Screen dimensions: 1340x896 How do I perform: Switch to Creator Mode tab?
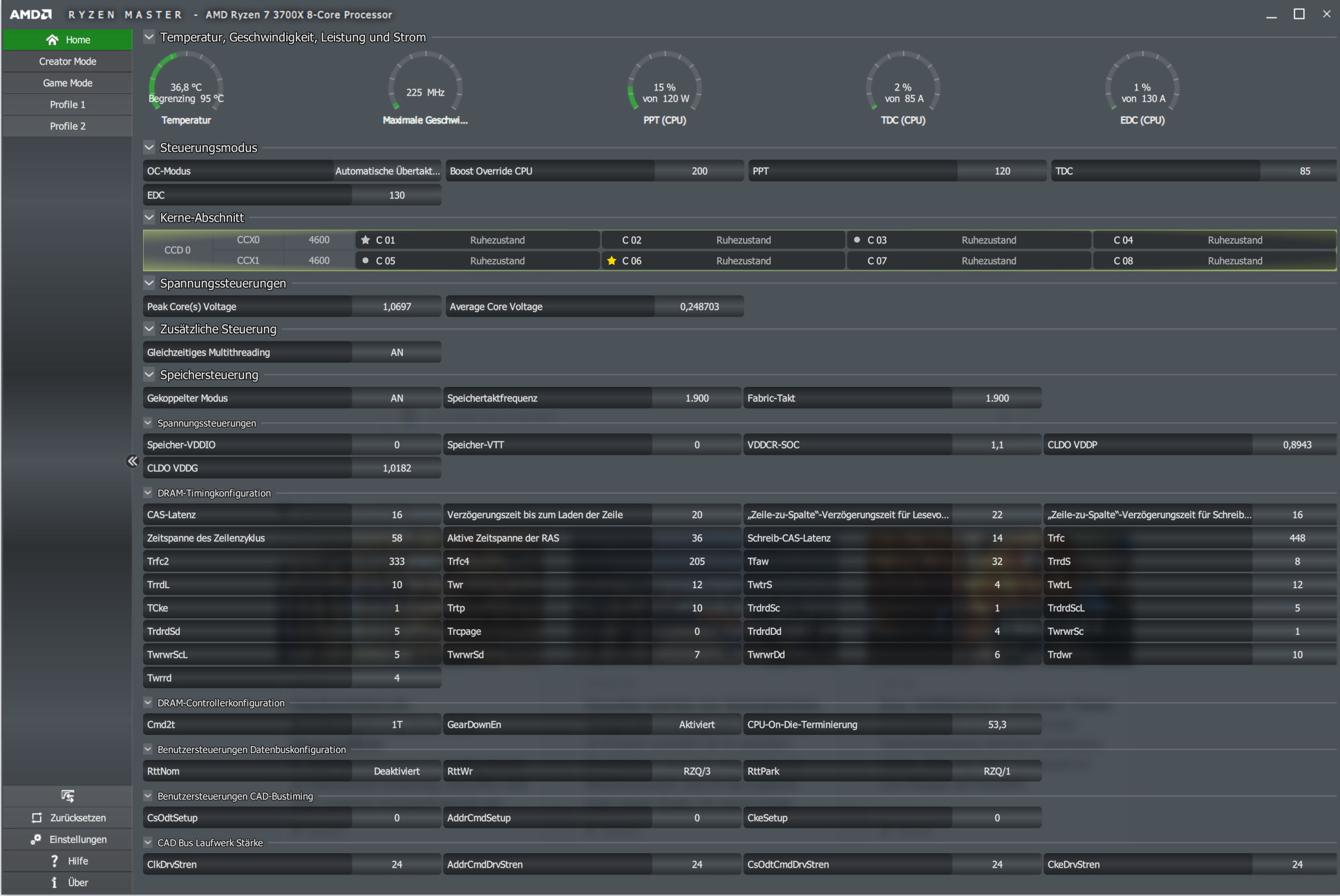(x=68, y=61)
